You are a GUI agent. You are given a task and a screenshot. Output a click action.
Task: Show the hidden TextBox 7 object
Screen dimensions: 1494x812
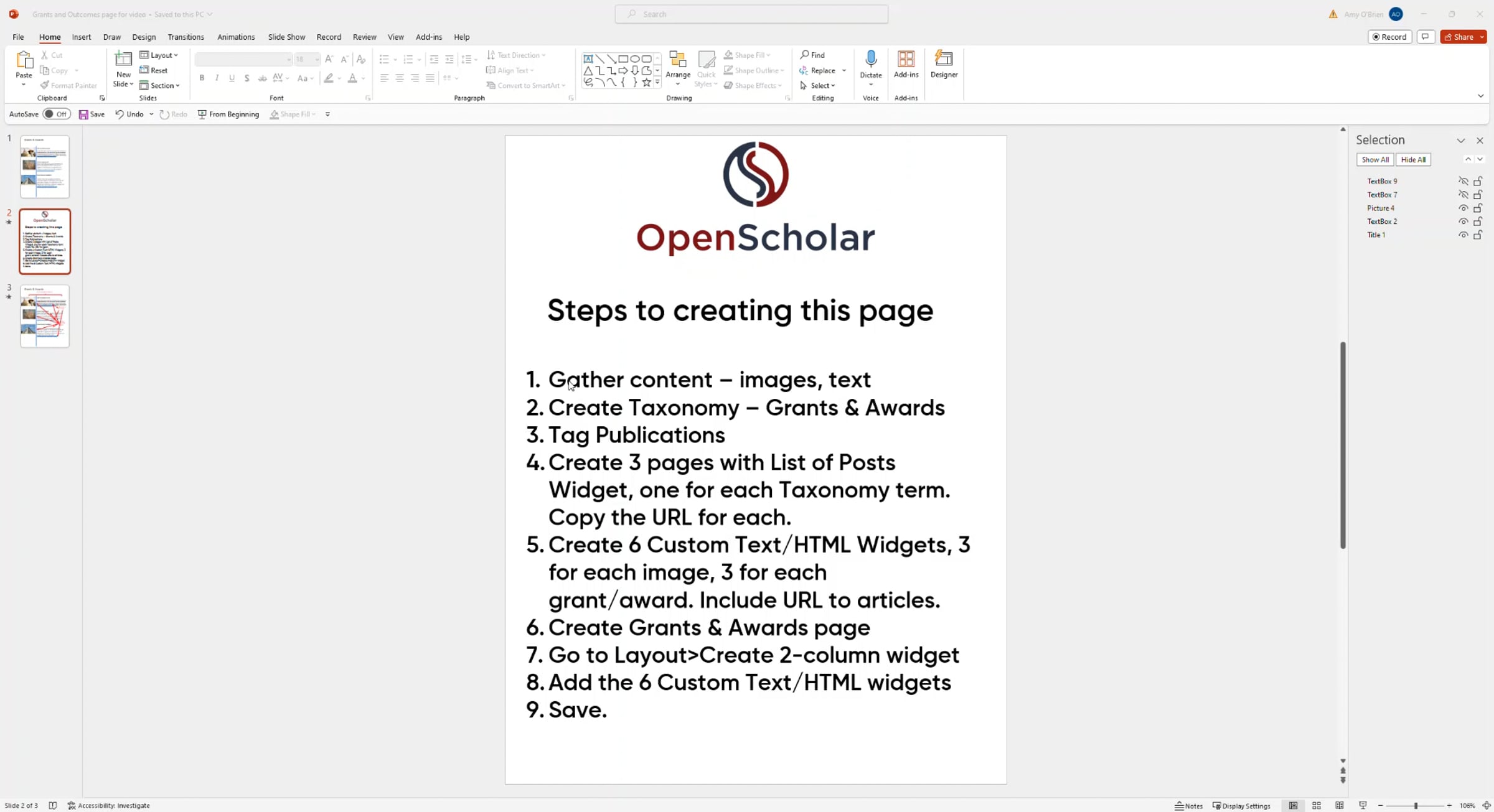coord(1463,195)
